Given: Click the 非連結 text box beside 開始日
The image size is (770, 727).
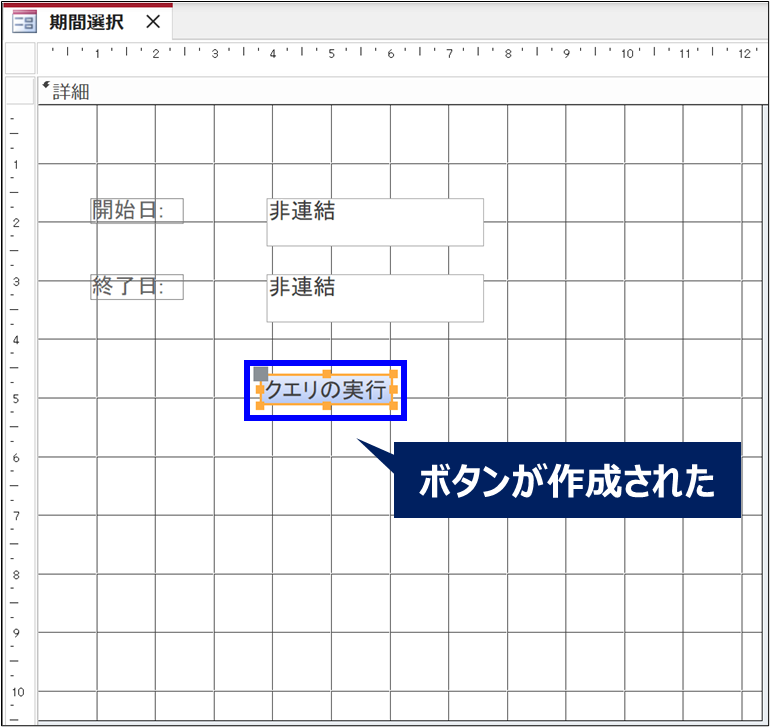Looking at the screenshot, I should (375, 222).
